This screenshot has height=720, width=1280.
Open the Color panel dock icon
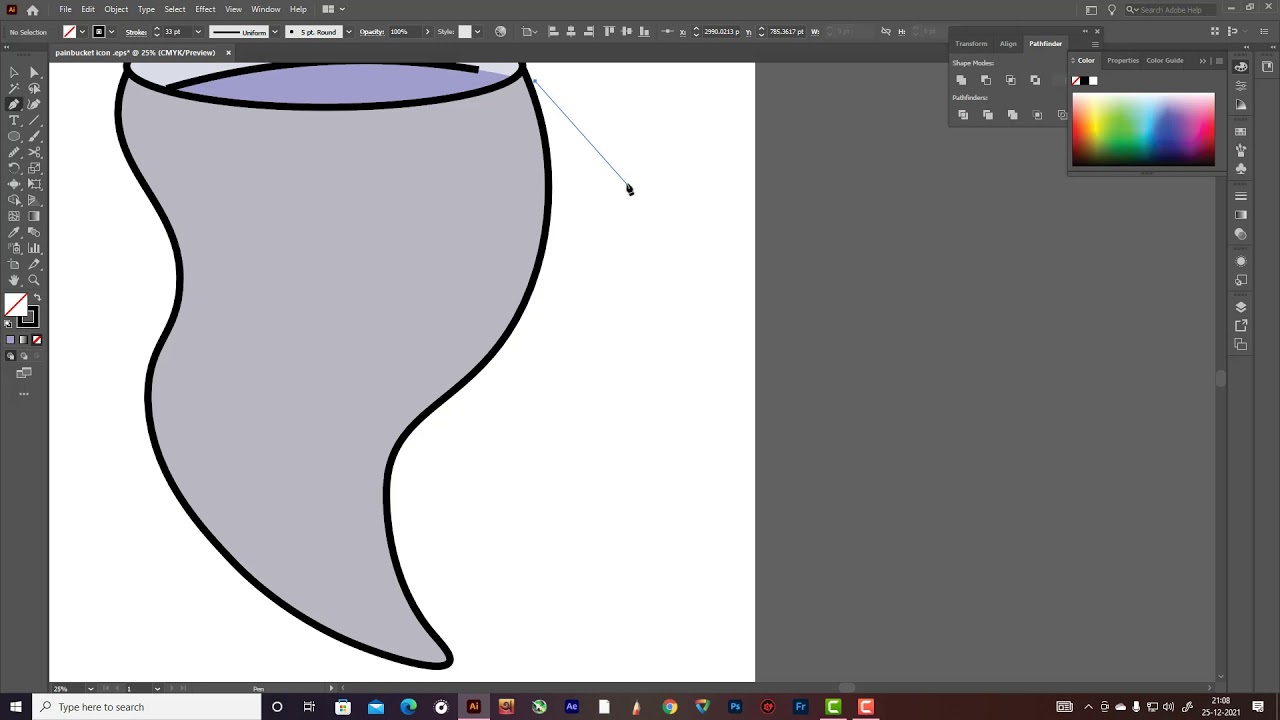point(1241,67)
